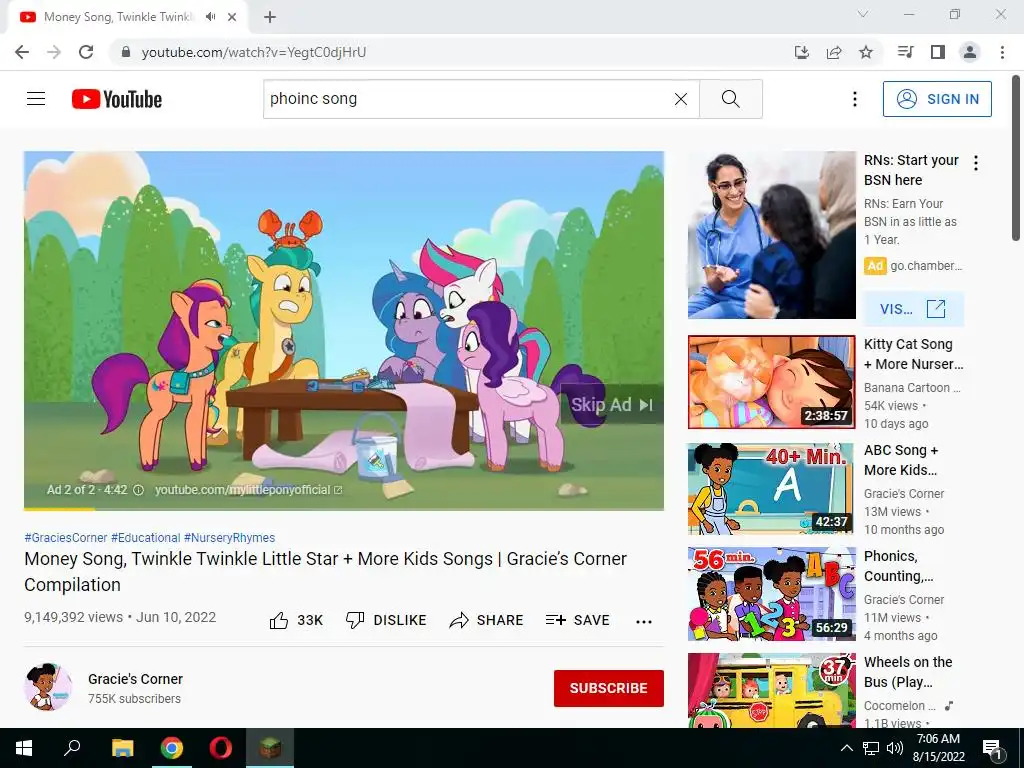Click SHARE arrow button
1024x768 pixels.
(x=487, y=620)
